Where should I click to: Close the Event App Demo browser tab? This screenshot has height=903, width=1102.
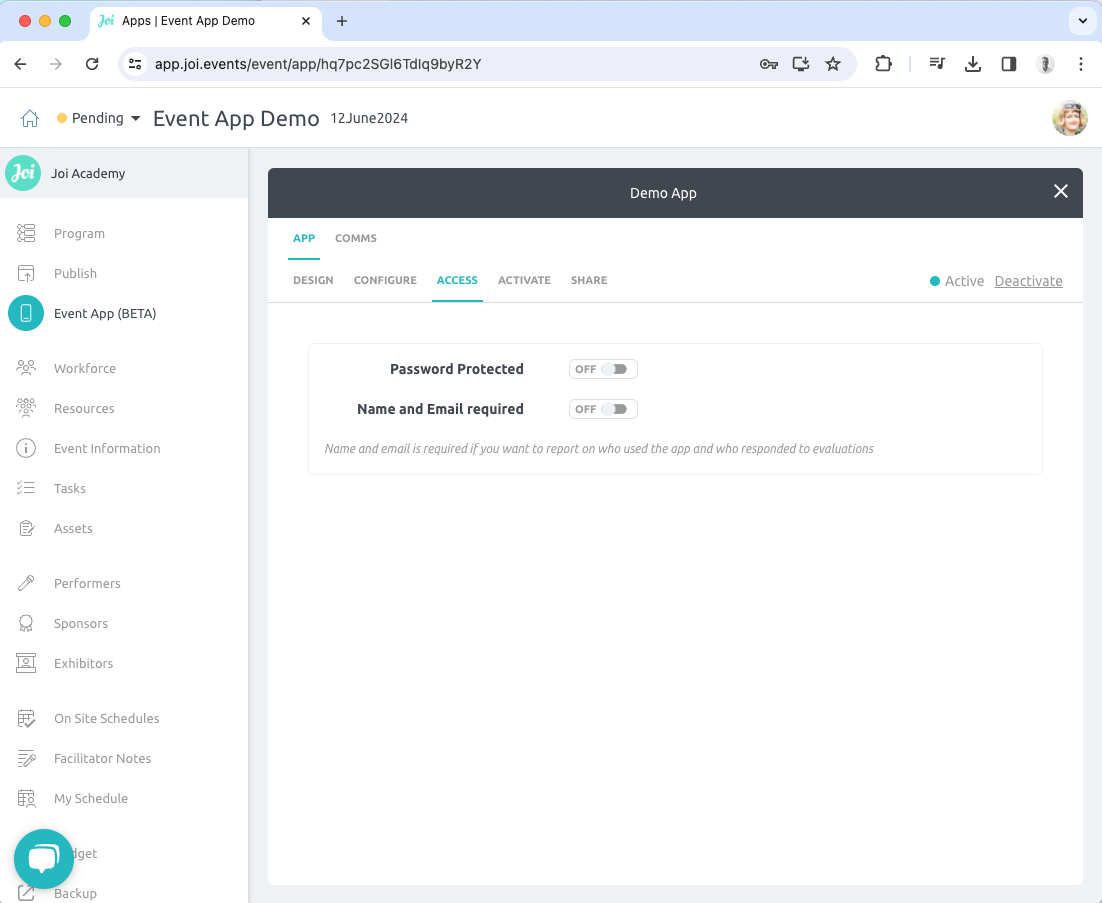pyautogui.click(x=306, y=21)
